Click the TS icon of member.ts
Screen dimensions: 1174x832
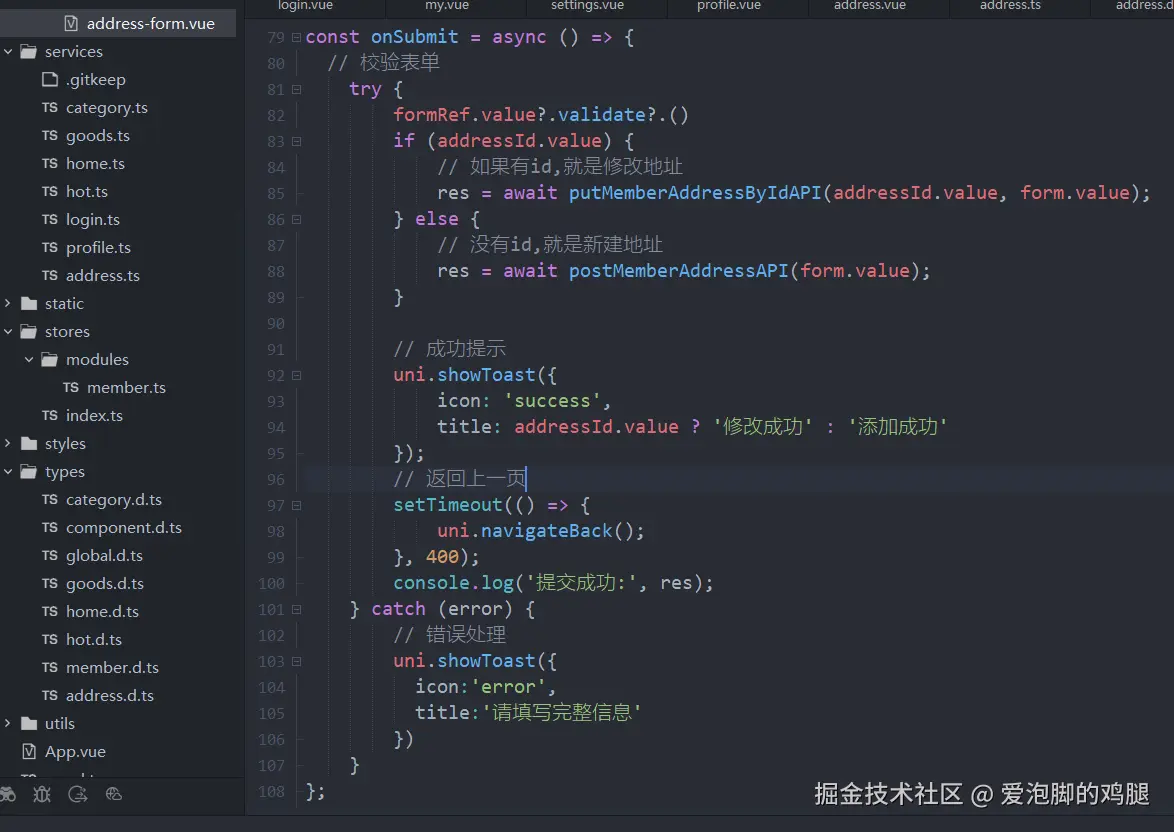coord(71,387)
